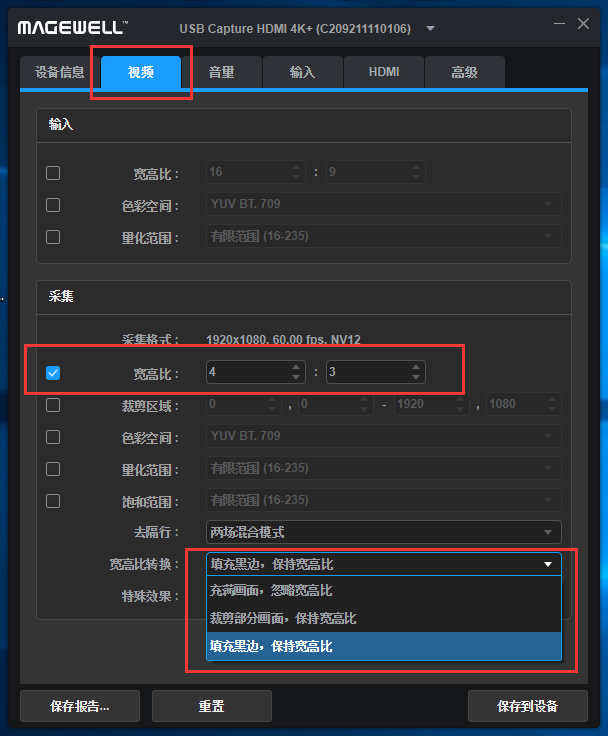Increase capture aspect height value 3
This screenshot has width=608, height=736.
point(416,367)
